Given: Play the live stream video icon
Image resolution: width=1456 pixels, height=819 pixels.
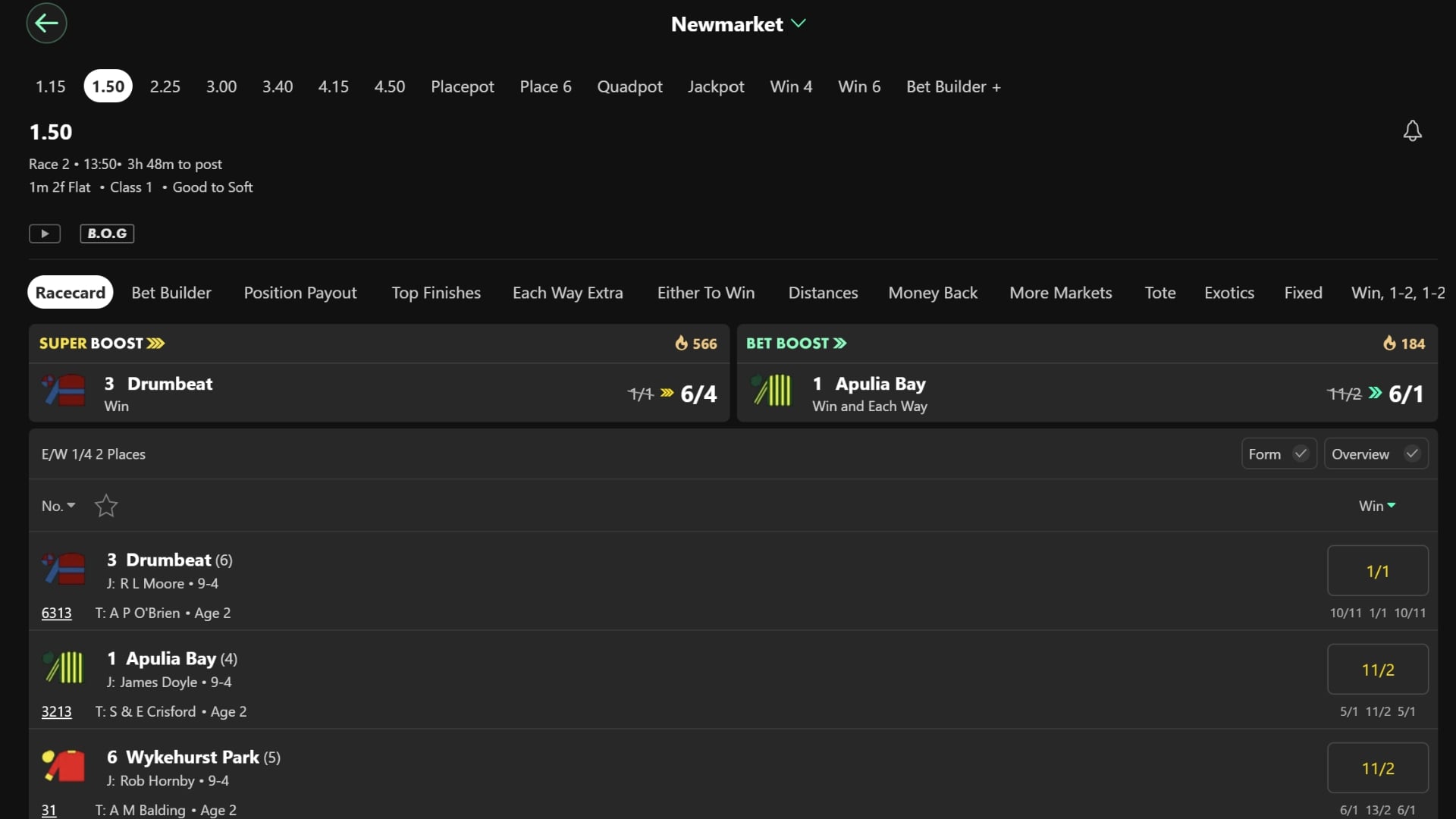Looking at the screenshot, I should click(x=45, y=234).
